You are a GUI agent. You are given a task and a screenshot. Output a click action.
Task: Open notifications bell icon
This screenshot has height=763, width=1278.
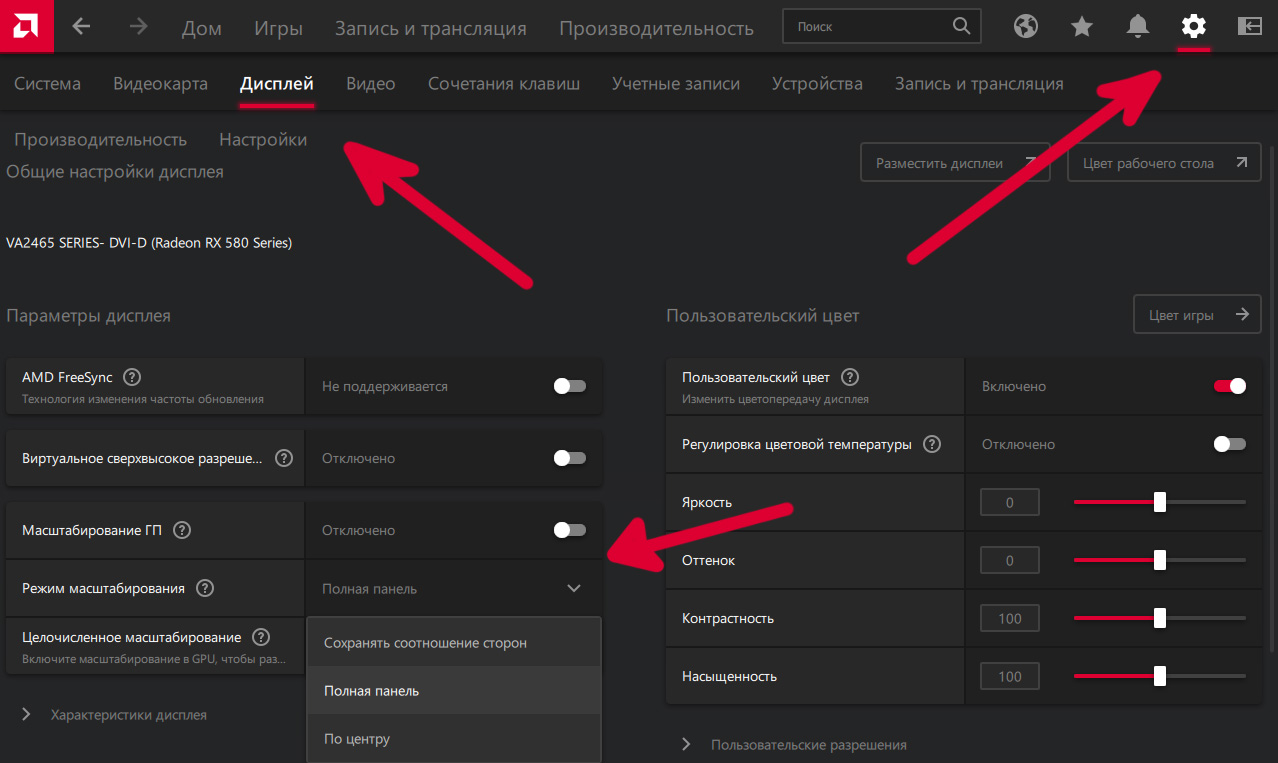click(1138, 27)
